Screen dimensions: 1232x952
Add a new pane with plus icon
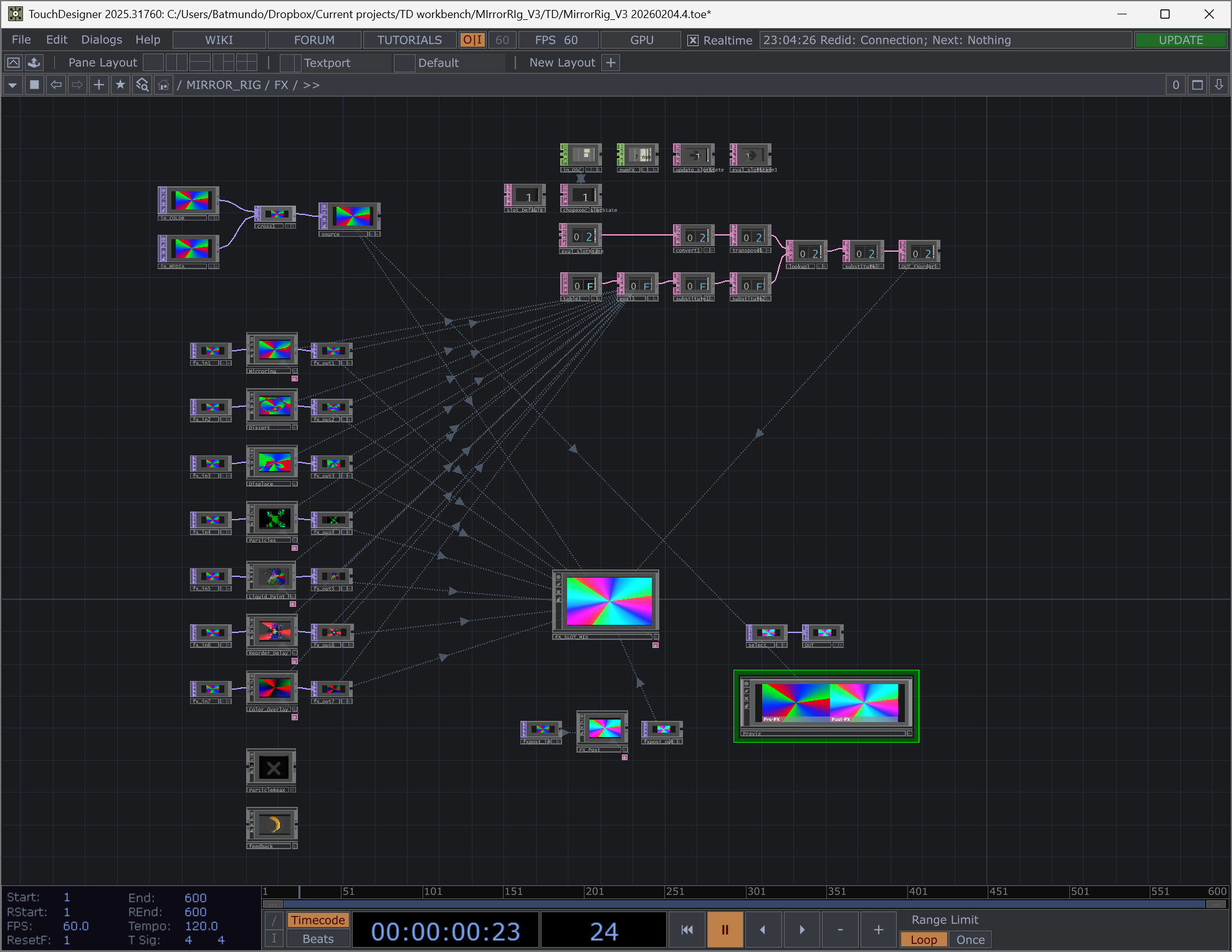coord(98,85)
